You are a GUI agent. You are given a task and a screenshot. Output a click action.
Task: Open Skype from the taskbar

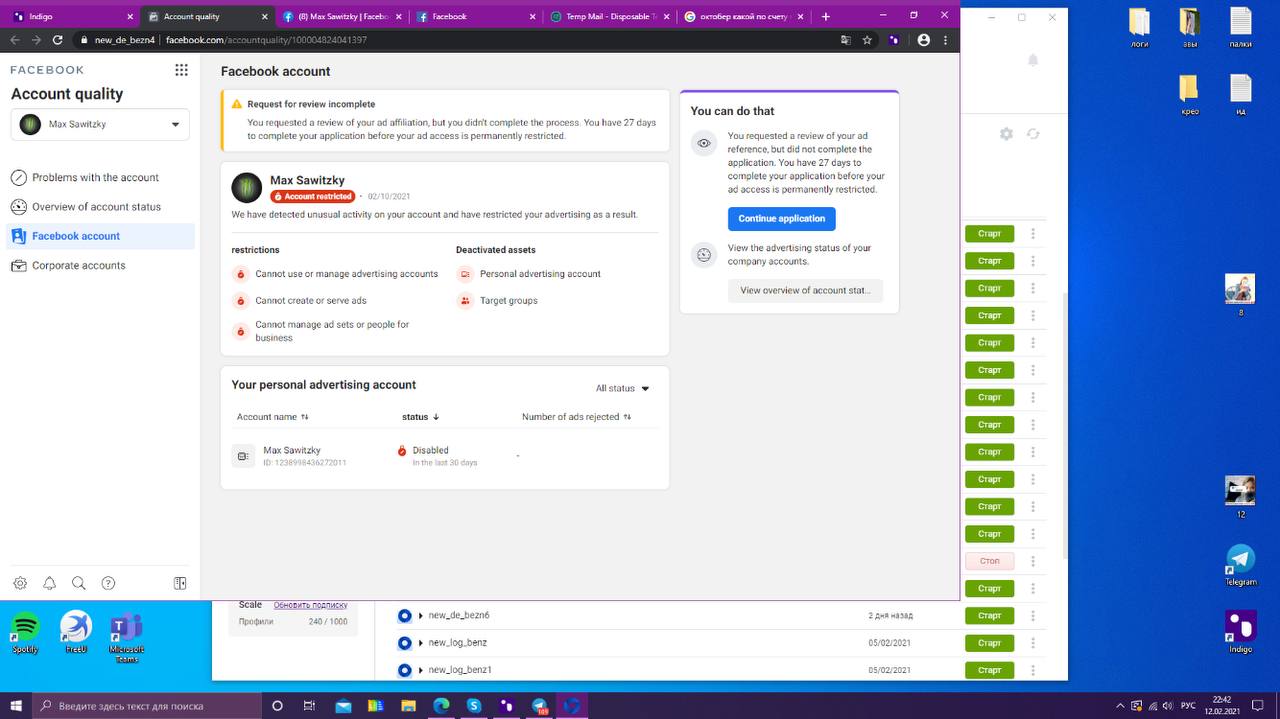(x=474, y=706)
